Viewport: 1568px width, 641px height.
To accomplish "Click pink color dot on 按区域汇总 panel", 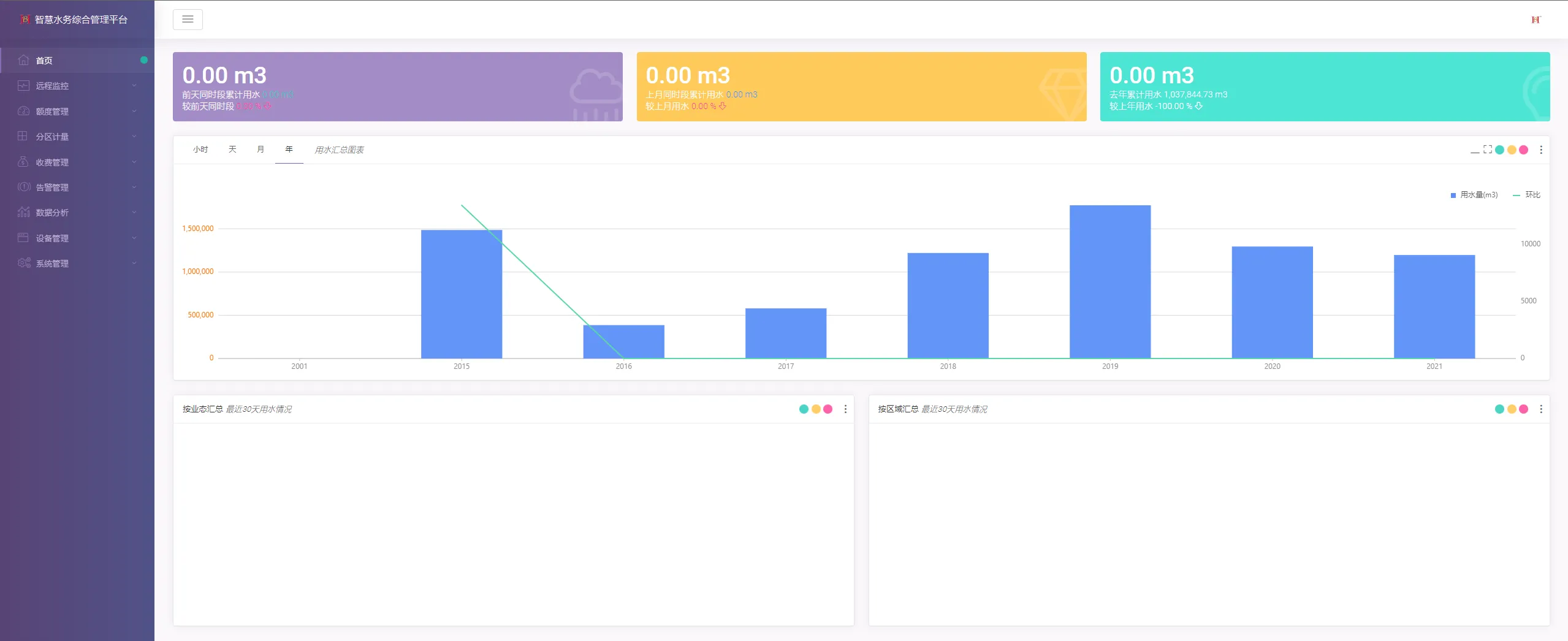I will click(x=1524, y=409).
